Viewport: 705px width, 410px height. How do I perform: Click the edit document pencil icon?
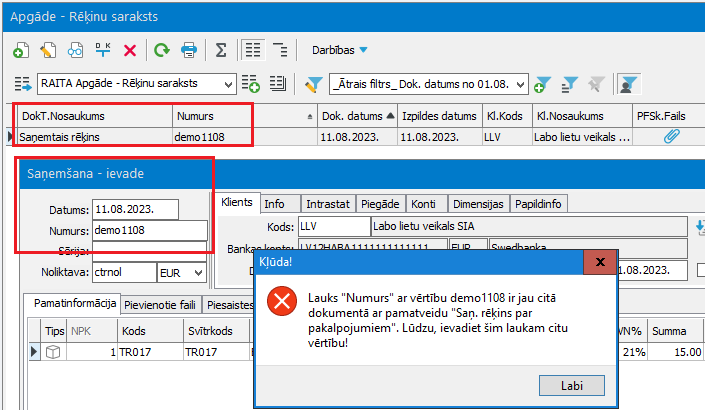(x=48, y=50)
